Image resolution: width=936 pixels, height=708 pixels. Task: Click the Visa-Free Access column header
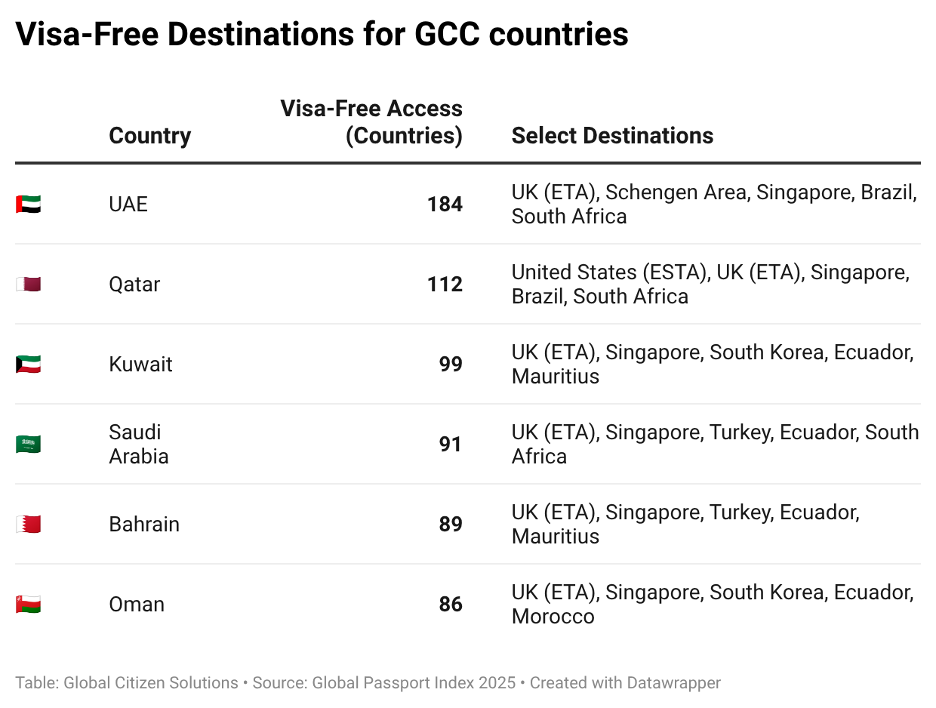371,122
